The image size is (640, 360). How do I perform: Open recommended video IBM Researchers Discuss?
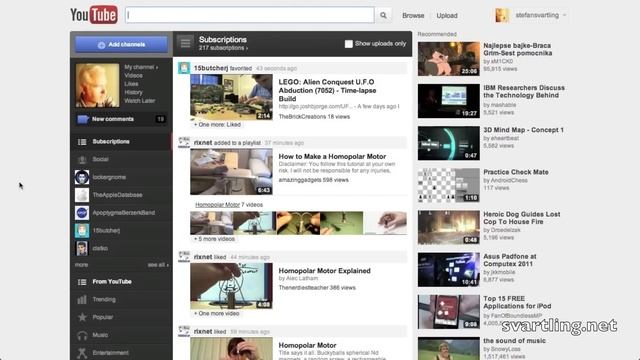tap(524, 91)
